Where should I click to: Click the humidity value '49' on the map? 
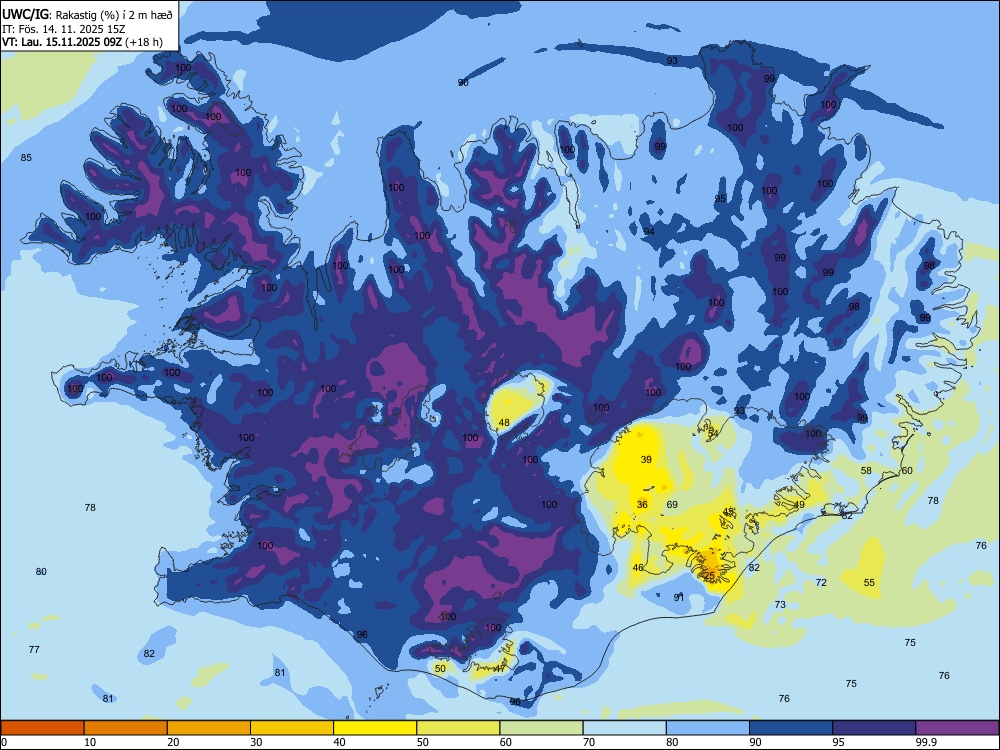(x=799, y=504)
